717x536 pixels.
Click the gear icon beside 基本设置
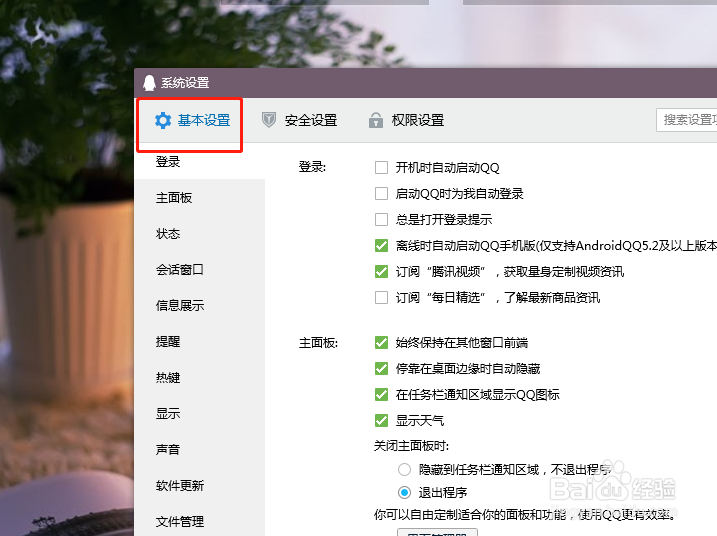(x=163, y=120)
